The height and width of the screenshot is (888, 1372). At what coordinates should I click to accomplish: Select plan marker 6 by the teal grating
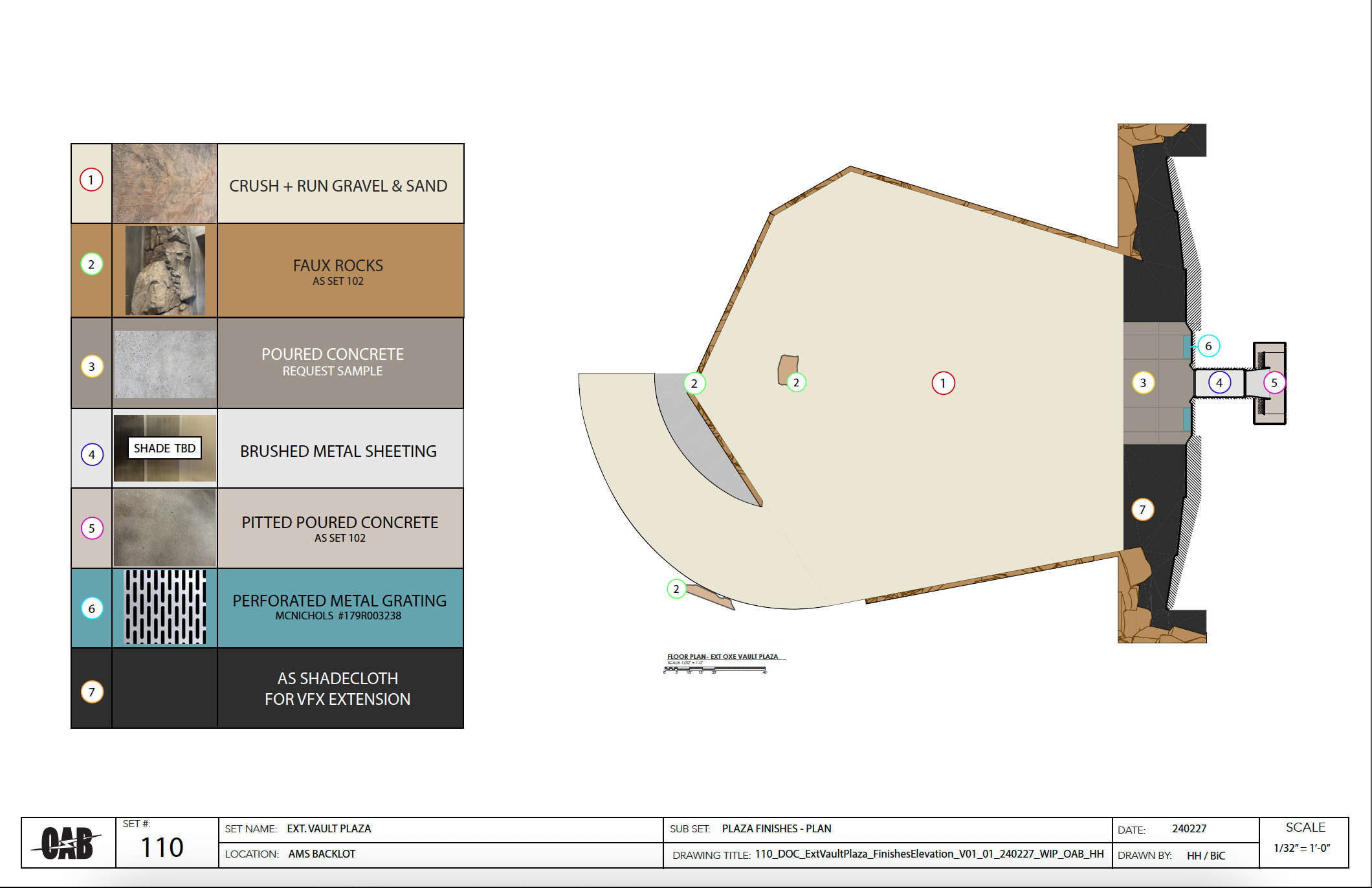click(x=1208, y=346)
